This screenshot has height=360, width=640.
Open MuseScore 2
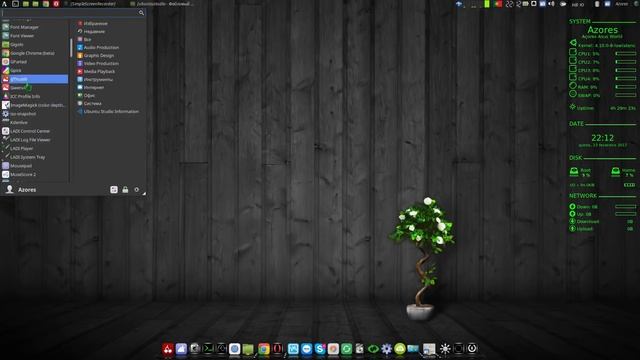click(x=35, y=174)
